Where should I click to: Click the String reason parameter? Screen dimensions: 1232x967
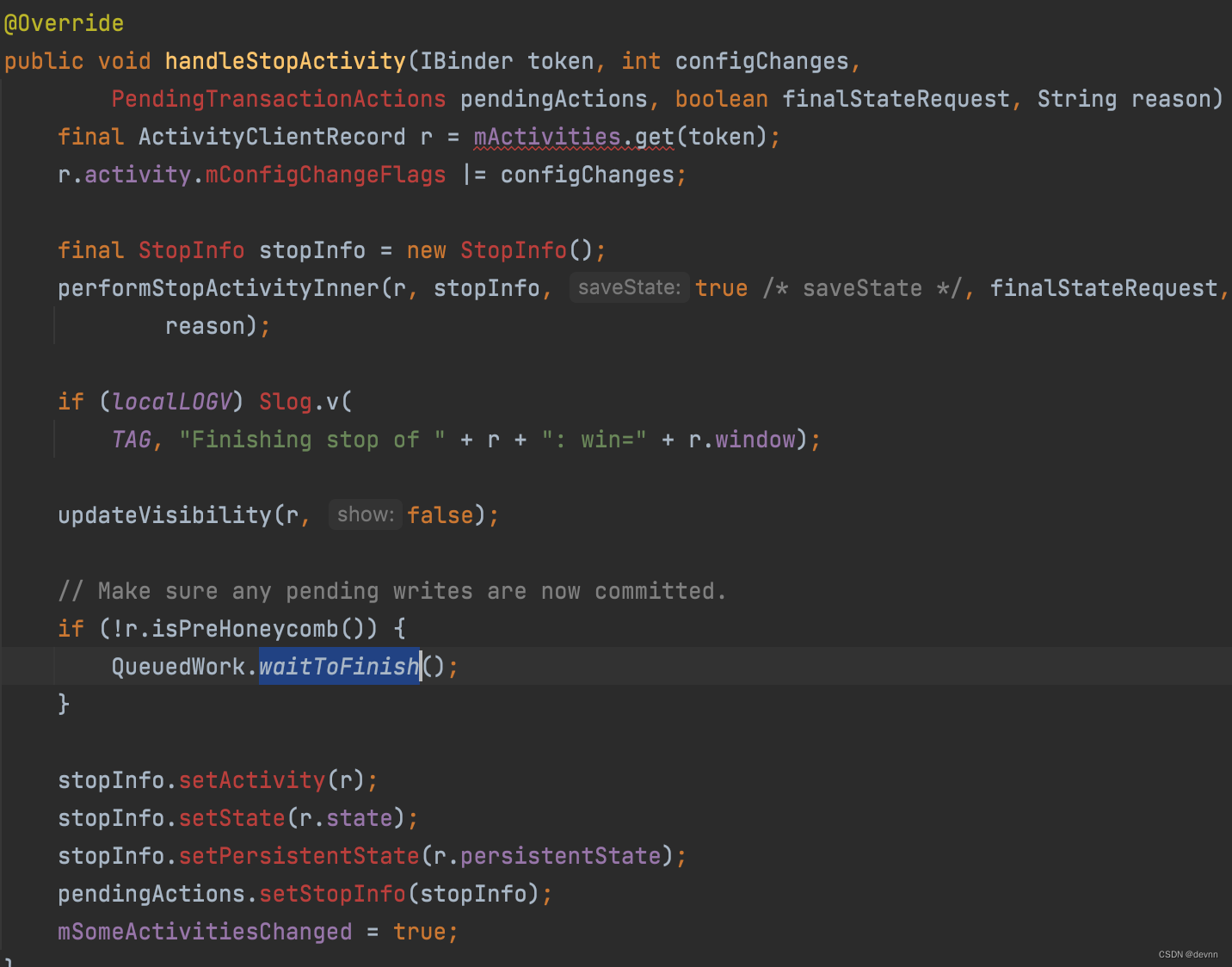1124,99
